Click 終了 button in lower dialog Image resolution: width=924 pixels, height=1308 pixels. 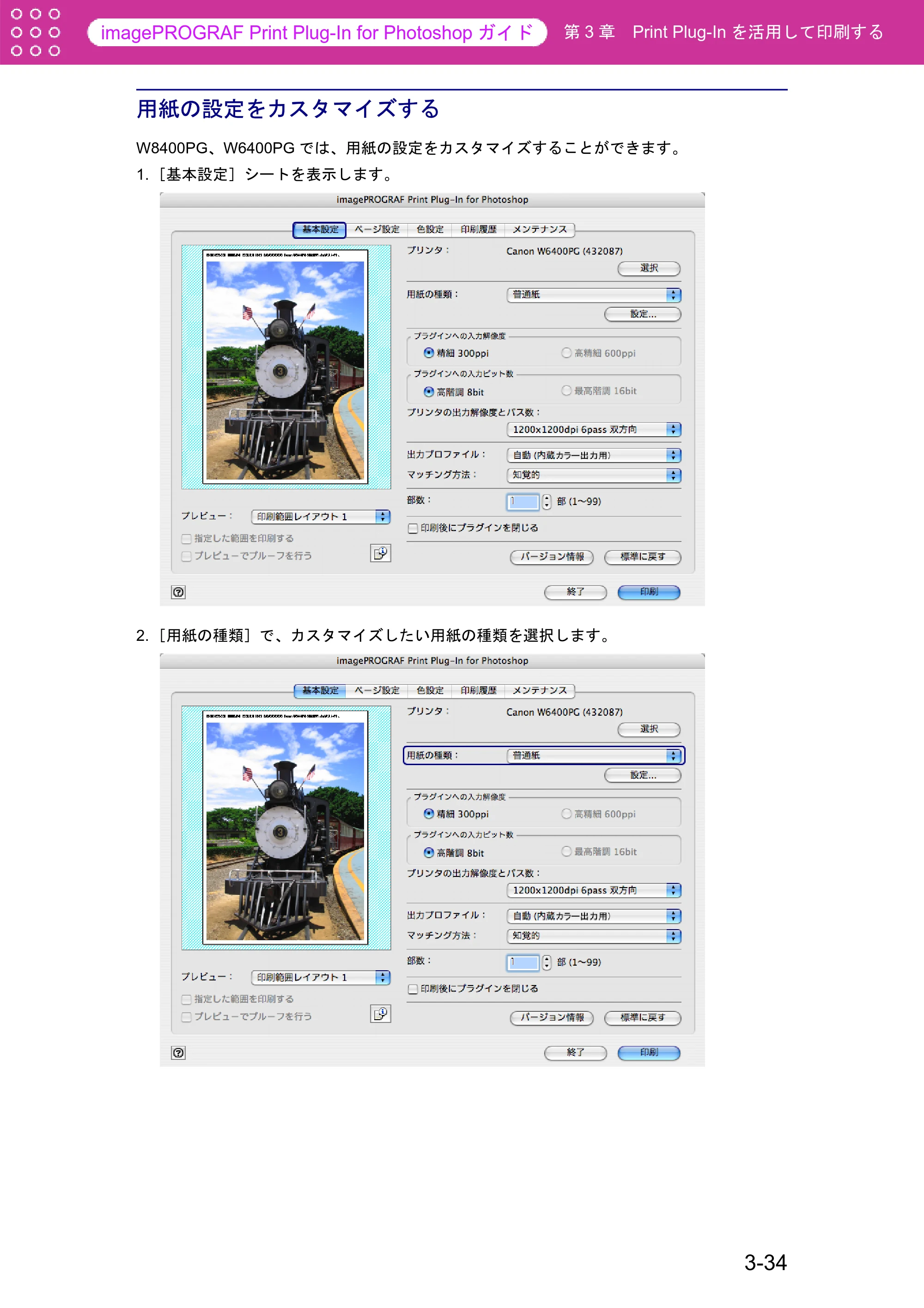point(575,1053)
